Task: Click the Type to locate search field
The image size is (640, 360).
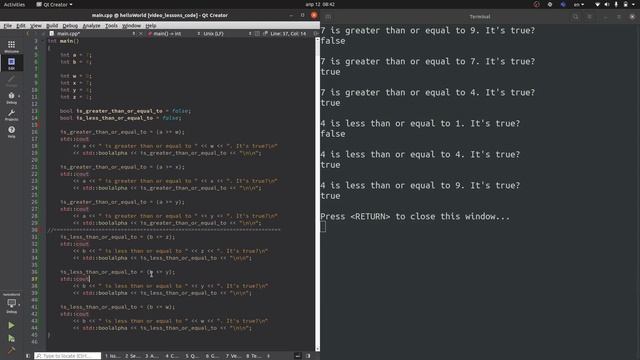Action: click(x=67, y=356)
